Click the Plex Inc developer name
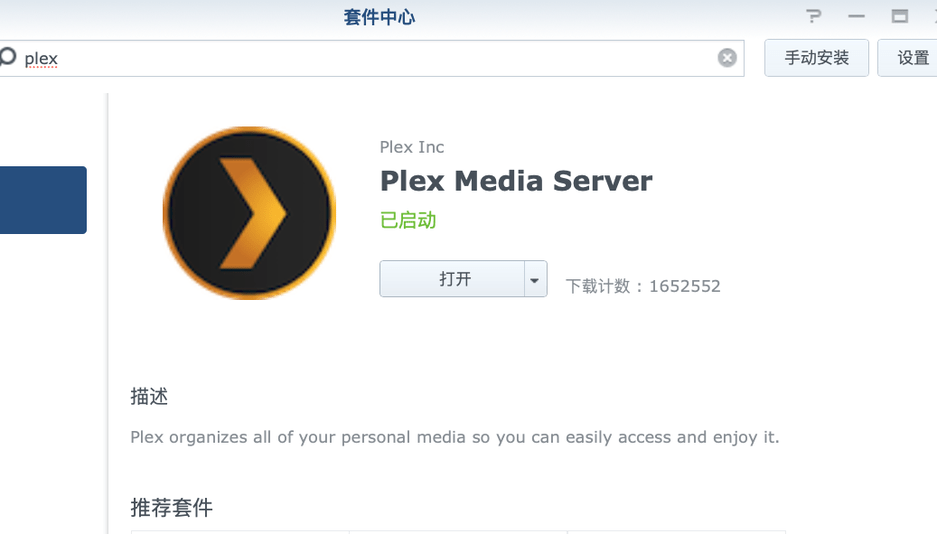937x534 pixels. tap(411, 147)
